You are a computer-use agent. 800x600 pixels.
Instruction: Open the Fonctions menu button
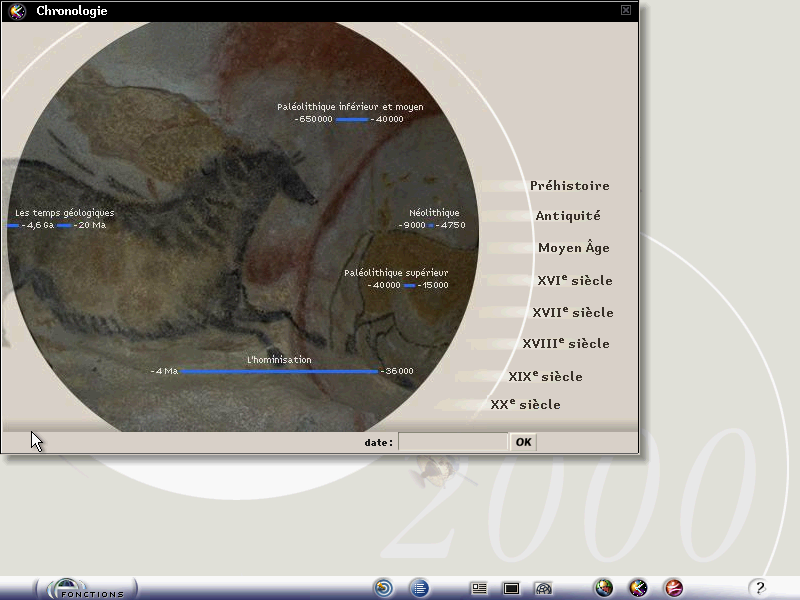[87, 589]
